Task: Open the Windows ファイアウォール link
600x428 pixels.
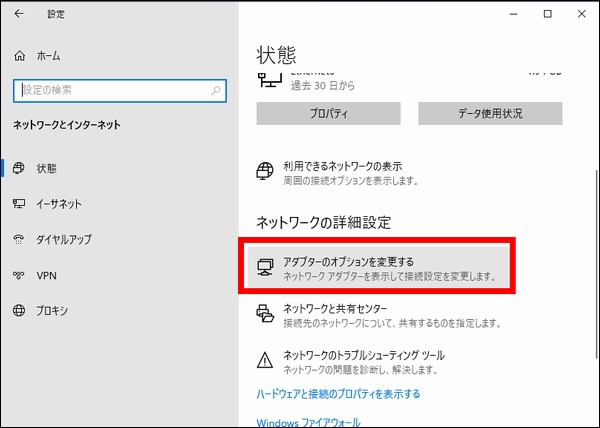Action: (308, 423)
